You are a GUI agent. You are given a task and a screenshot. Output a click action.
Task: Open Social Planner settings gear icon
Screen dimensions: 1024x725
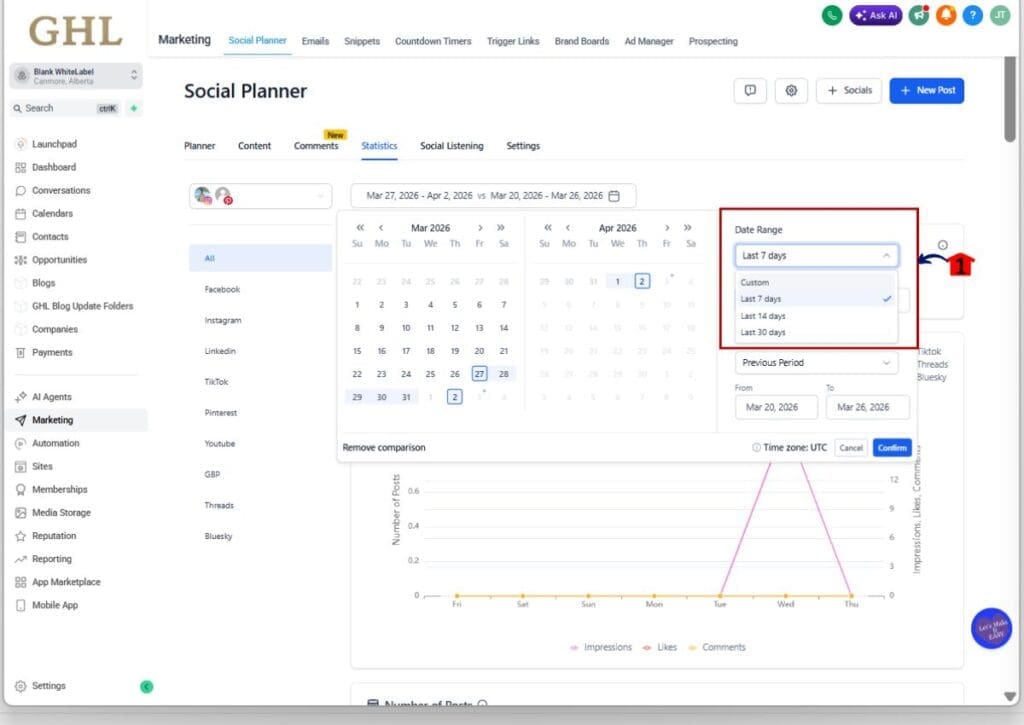[x=791, y=90]
